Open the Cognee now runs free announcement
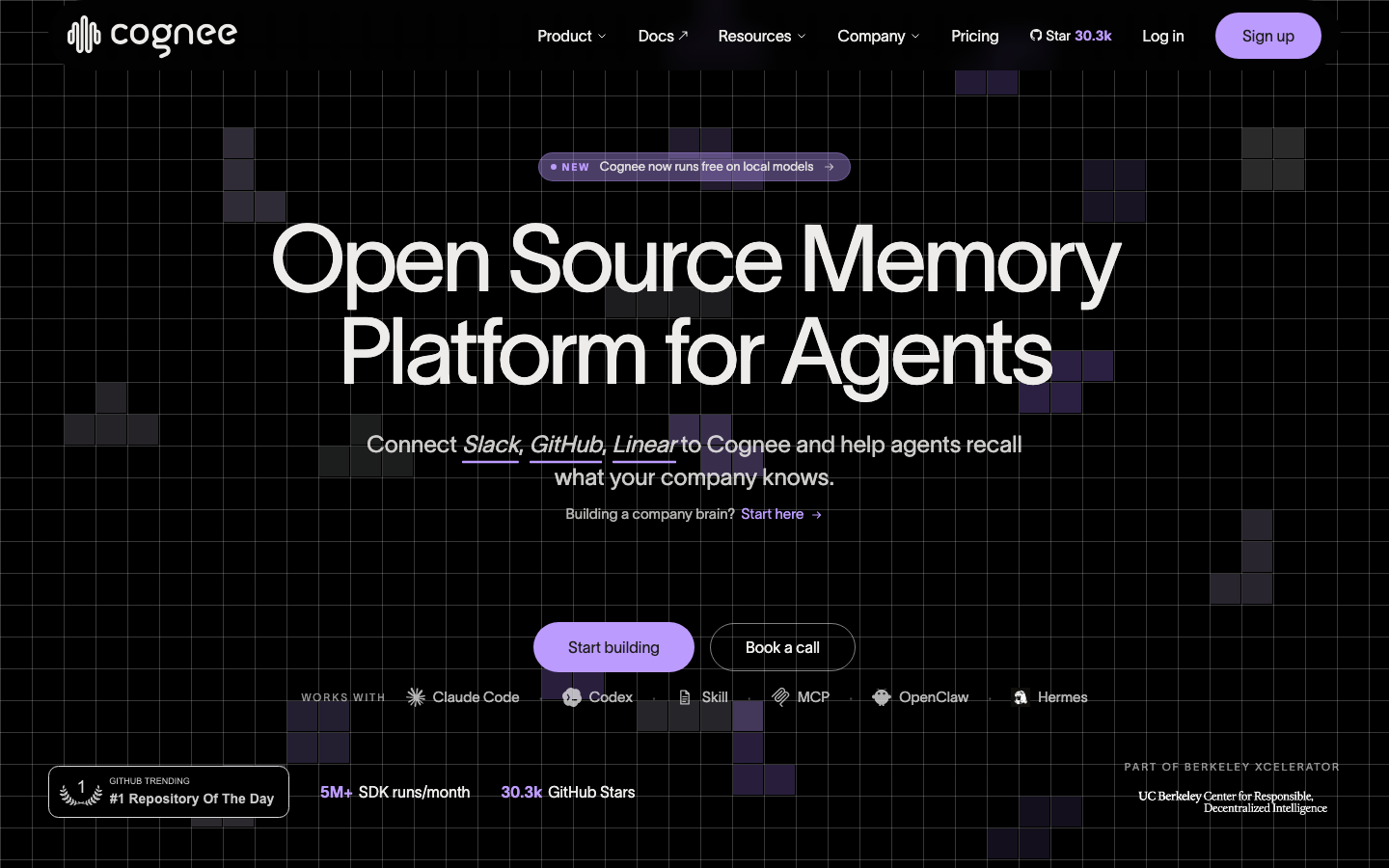 tap(694, 167)
